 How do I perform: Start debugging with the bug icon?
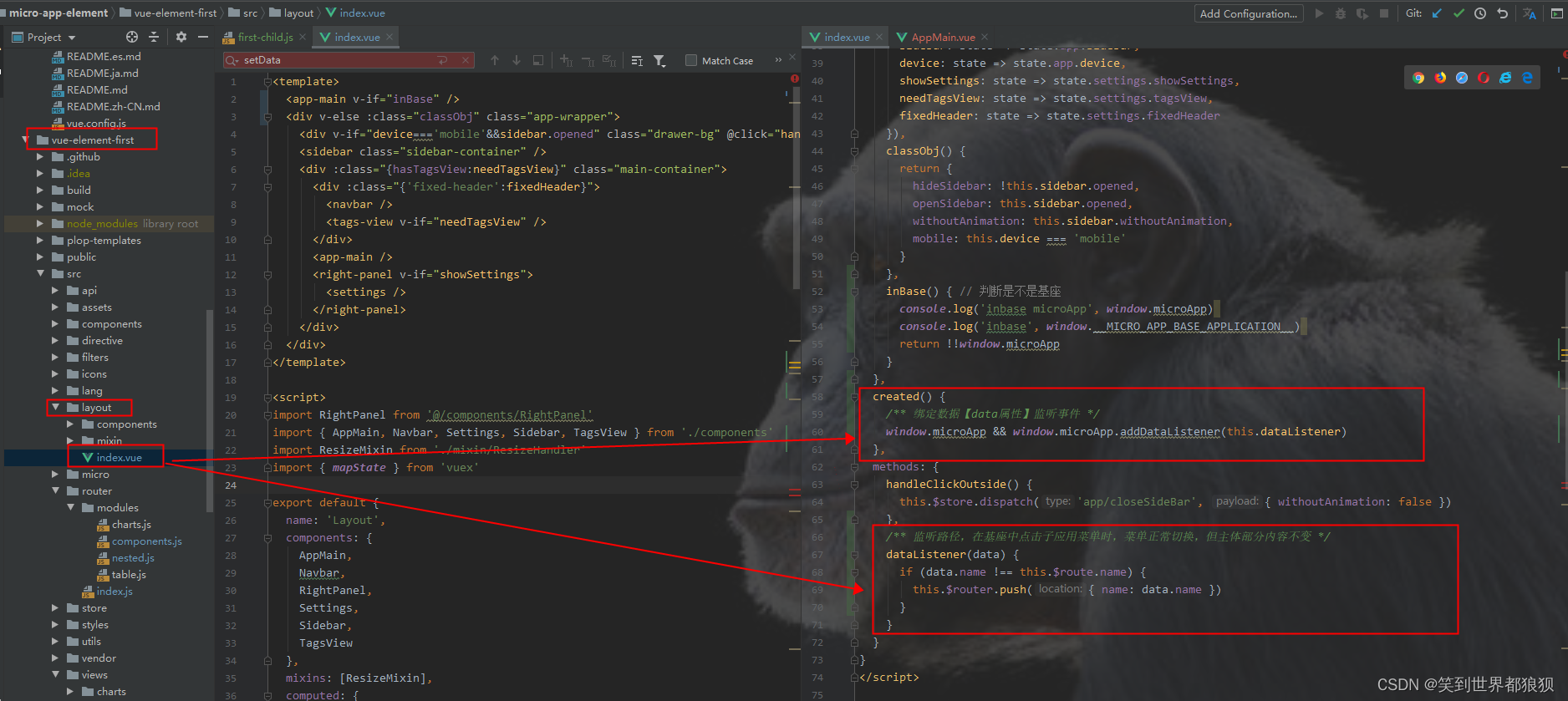click(x=1341, y=13)
